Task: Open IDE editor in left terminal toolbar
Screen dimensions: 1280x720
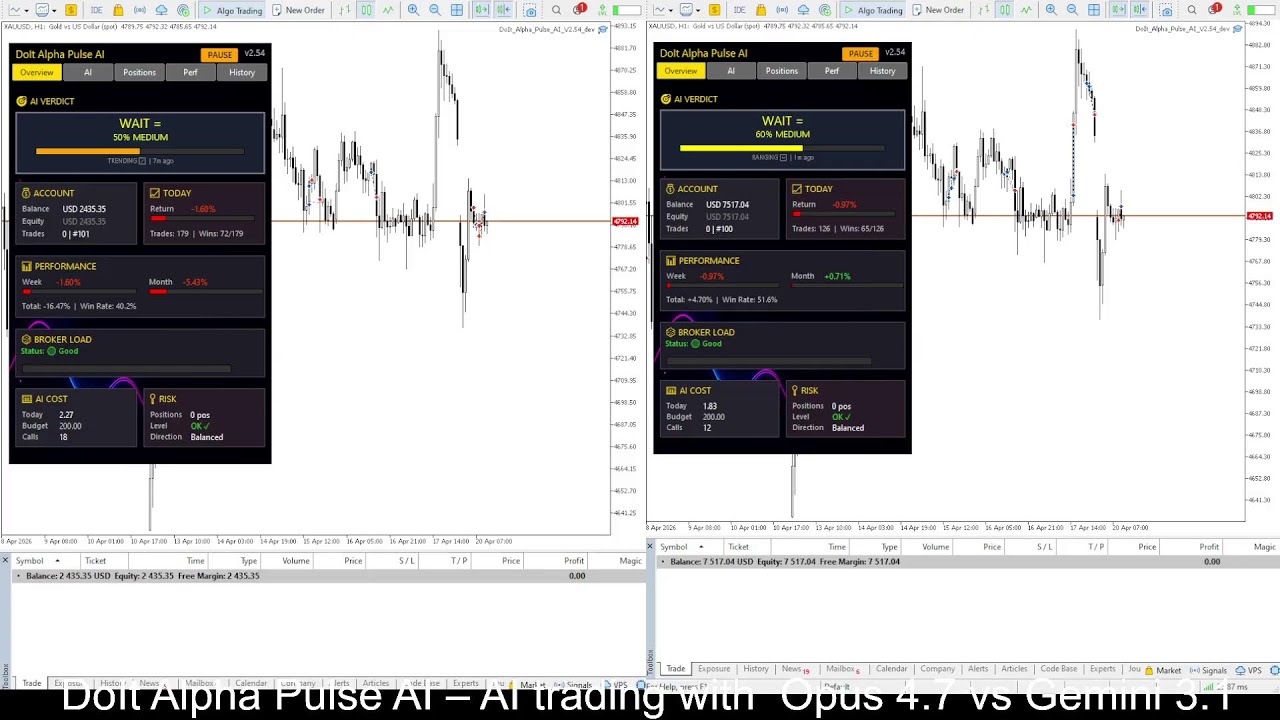Action: point(96,10)
